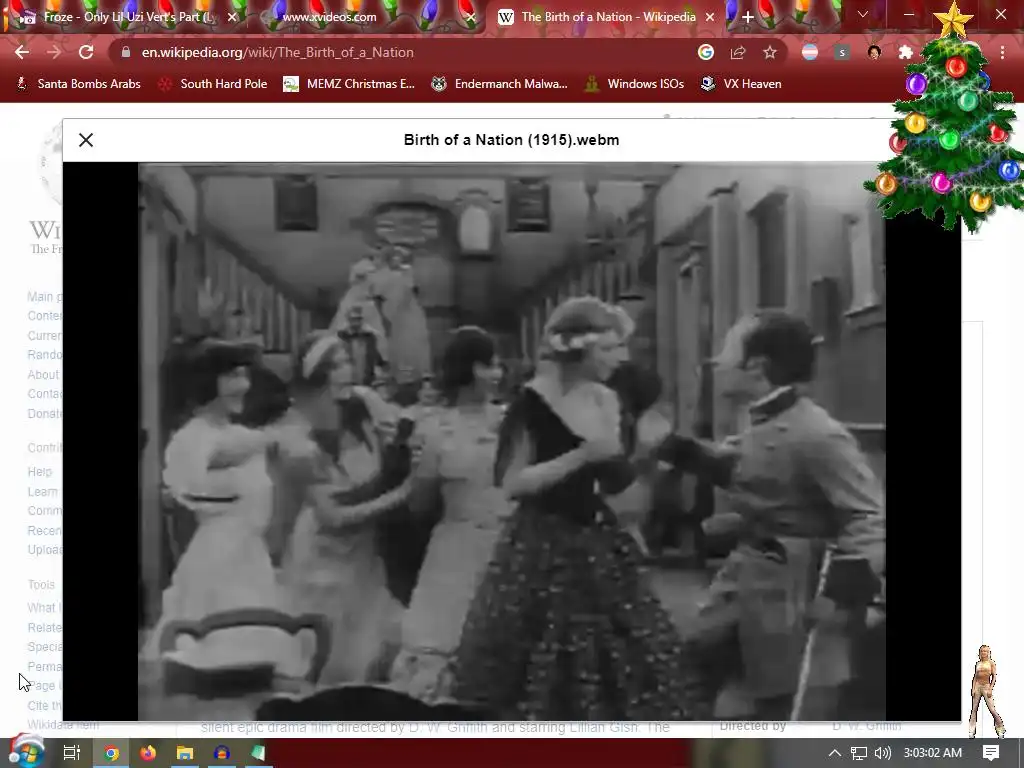Launch Firefox from the taskbar
The height and width of the screenshot is (768, 1024).
[x=148, y=753]
